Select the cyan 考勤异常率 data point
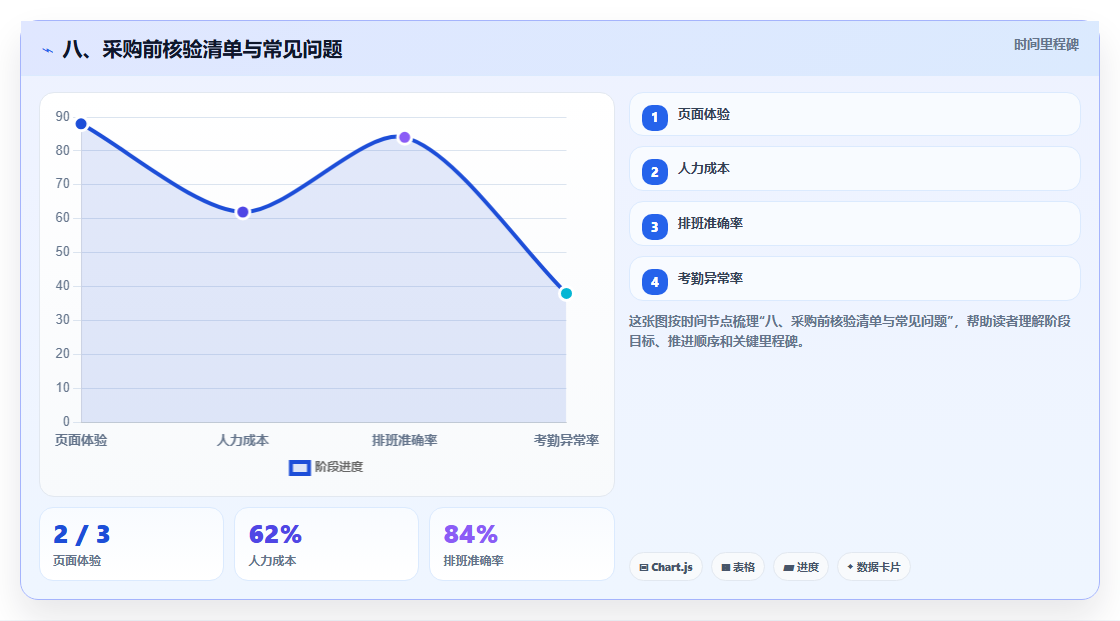Viewport: 1120px width, 621px height. pyautogui.click(x=566, y=293)
